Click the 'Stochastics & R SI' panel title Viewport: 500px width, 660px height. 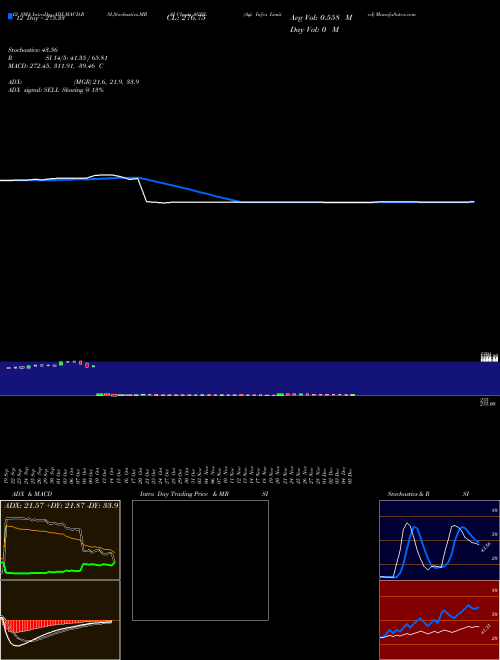[x=428, y=494]
